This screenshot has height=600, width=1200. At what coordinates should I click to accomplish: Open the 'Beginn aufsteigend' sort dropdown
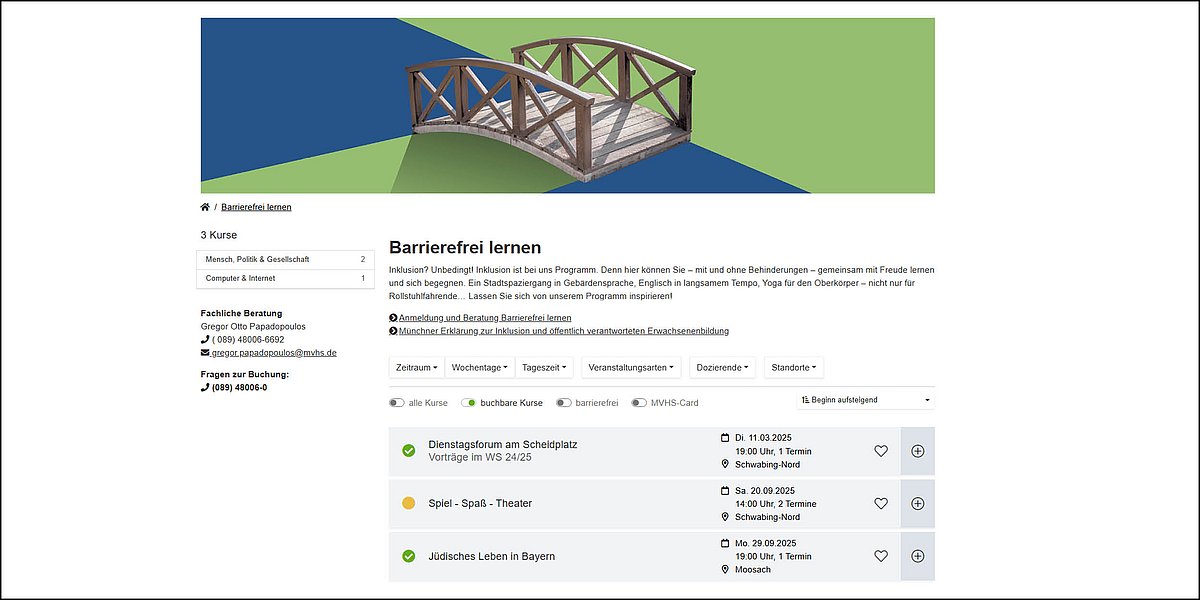pos(864,399)
